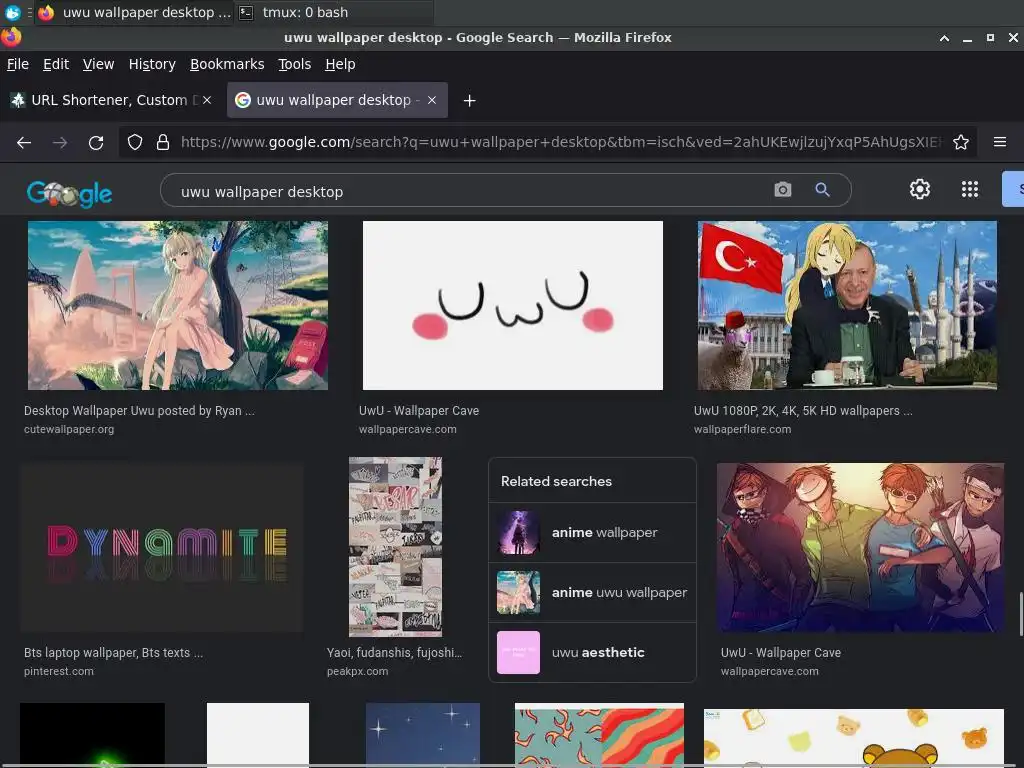Open the File menu
Viewport: 1024px width, 768px height.
[x=18, y=64]
